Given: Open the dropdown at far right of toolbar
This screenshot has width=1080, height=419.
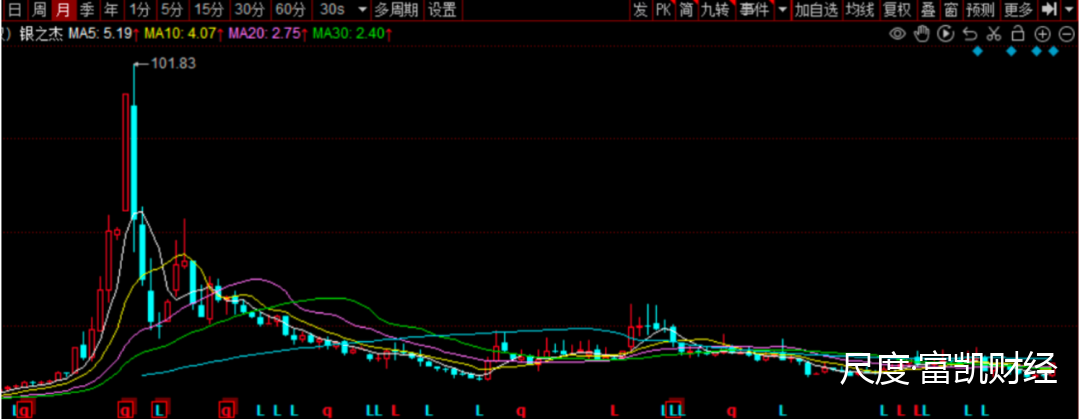Looking at the screenshot, I should pos(1070,10).
